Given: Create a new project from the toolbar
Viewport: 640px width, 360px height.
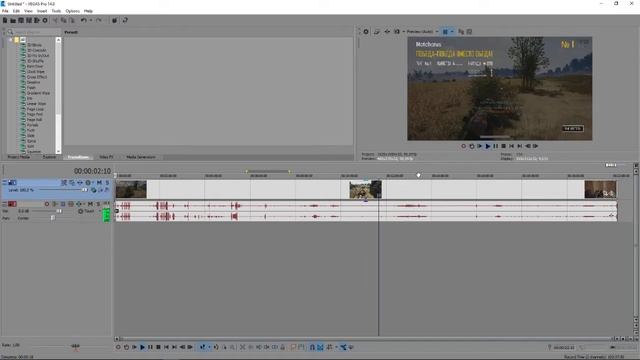Looking at the screenshot, I should [5, 20].
